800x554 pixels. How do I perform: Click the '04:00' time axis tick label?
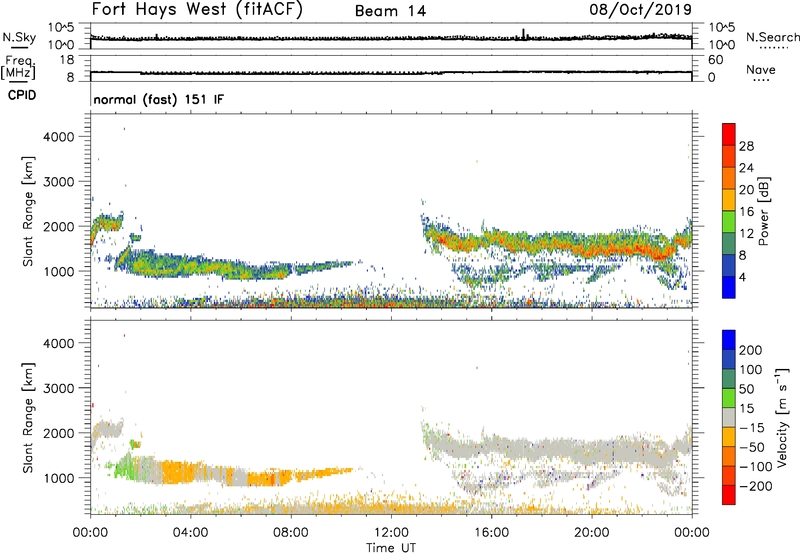pos(190,533)
